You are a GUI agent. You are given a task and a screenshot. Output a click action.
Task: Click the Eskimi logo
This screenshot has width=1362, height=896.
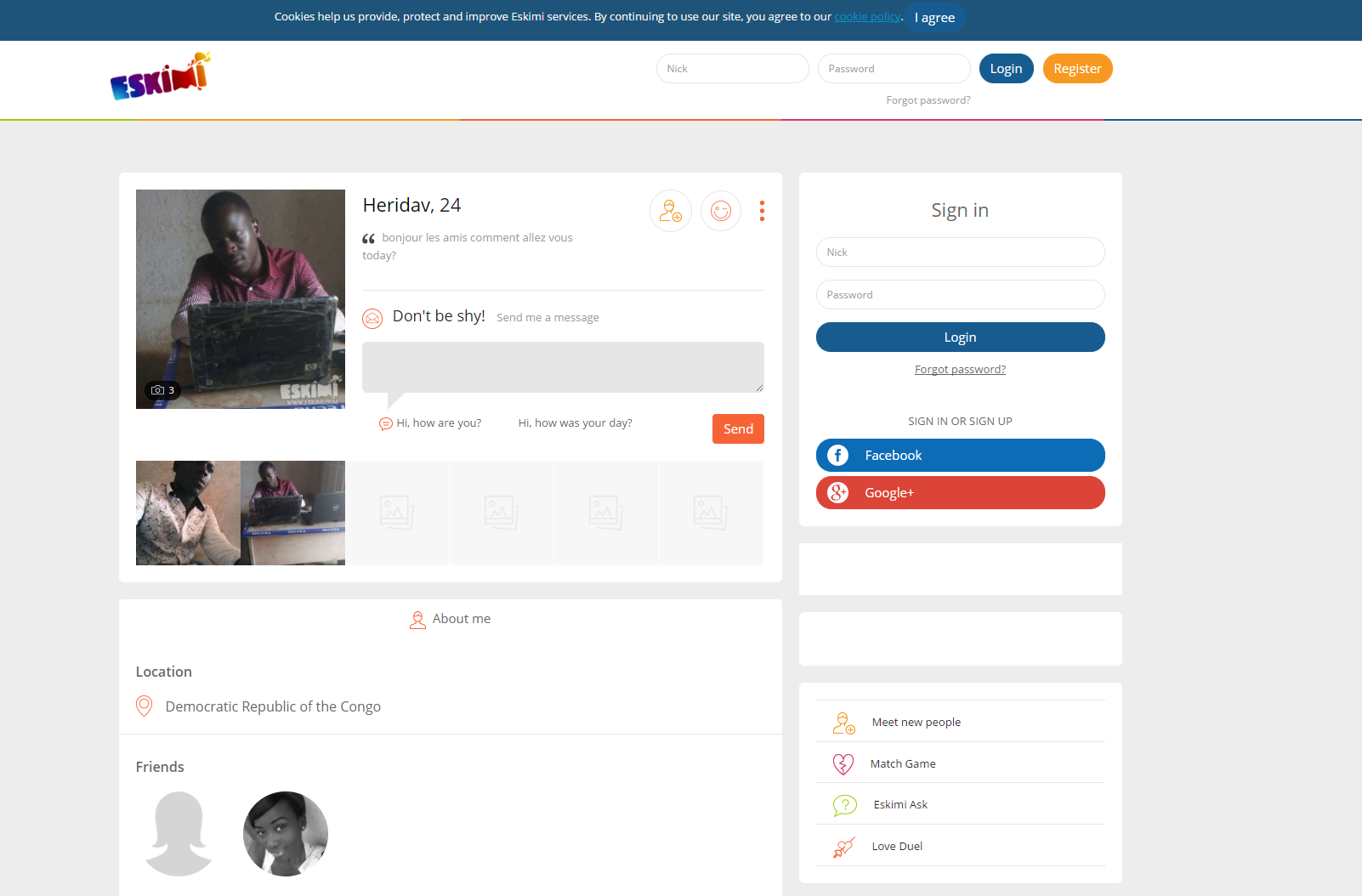[x=160, y=76]
